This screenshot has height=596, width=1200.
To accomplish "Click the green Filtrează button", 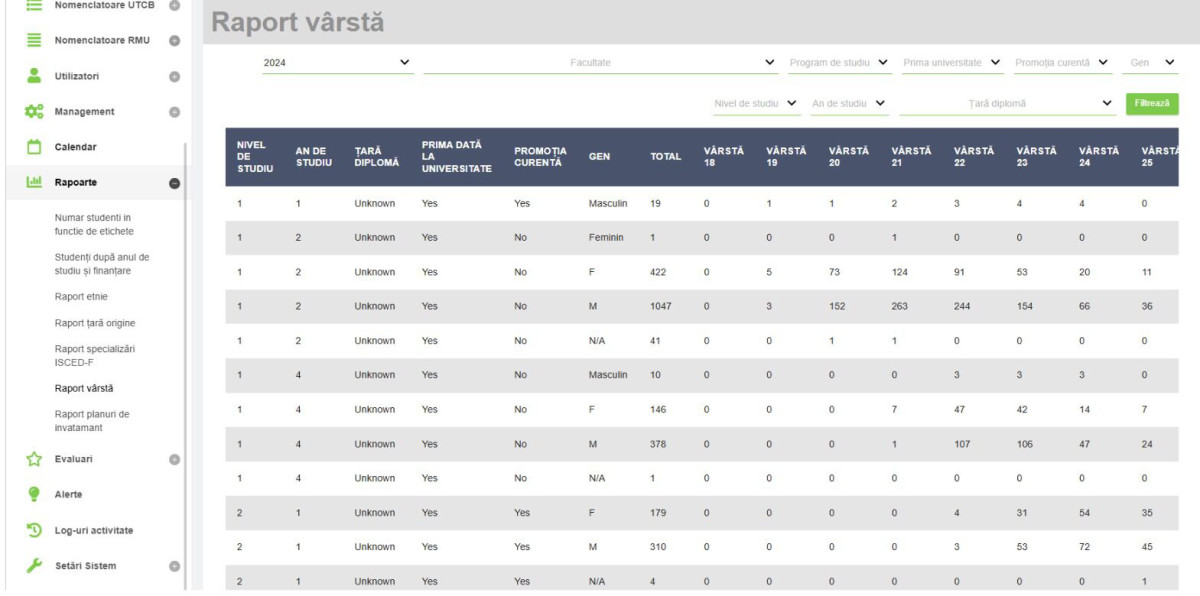I will (x=1152, y=103).
